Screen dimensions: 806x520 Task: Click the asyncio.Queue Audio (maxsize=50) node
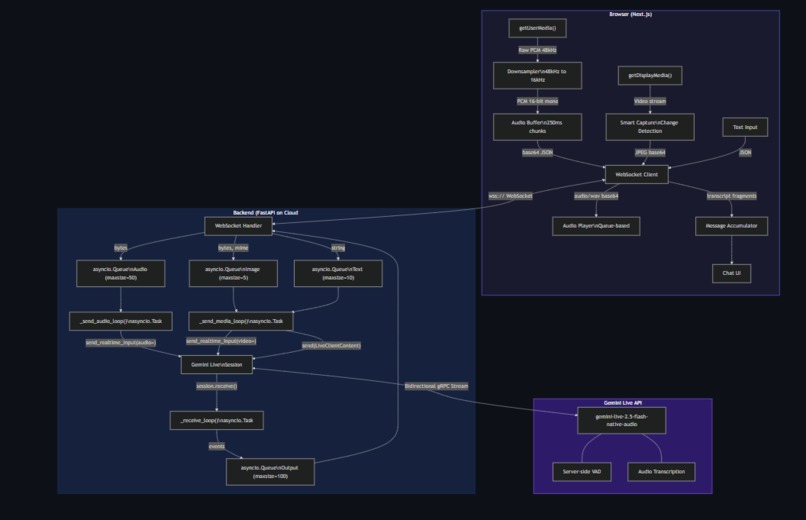point(120,273)
